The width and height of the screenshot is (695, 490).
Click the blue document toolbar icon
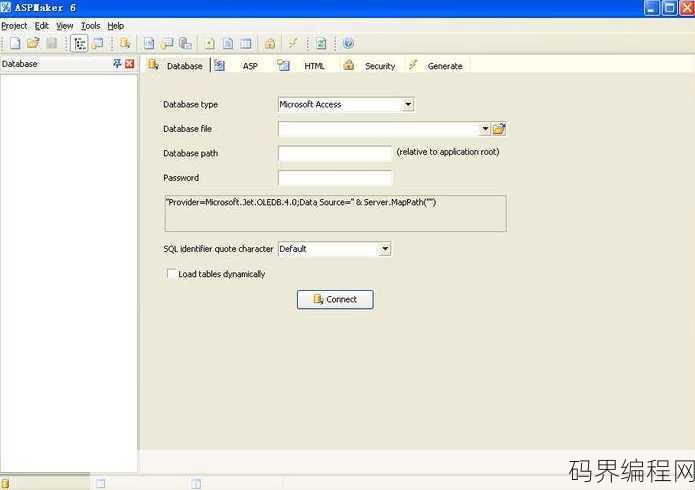[x=228, y=43]
